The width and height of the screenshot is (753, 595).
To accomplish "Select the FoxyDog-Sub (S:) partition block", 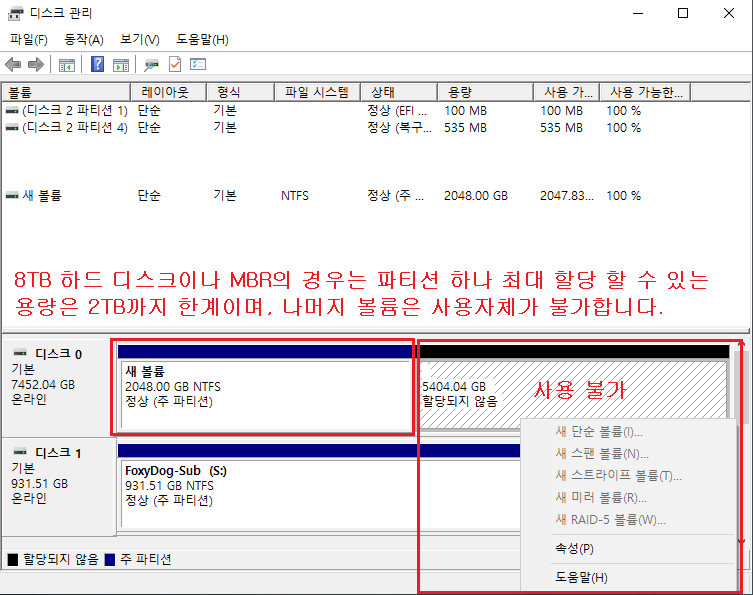I will 318,493.
